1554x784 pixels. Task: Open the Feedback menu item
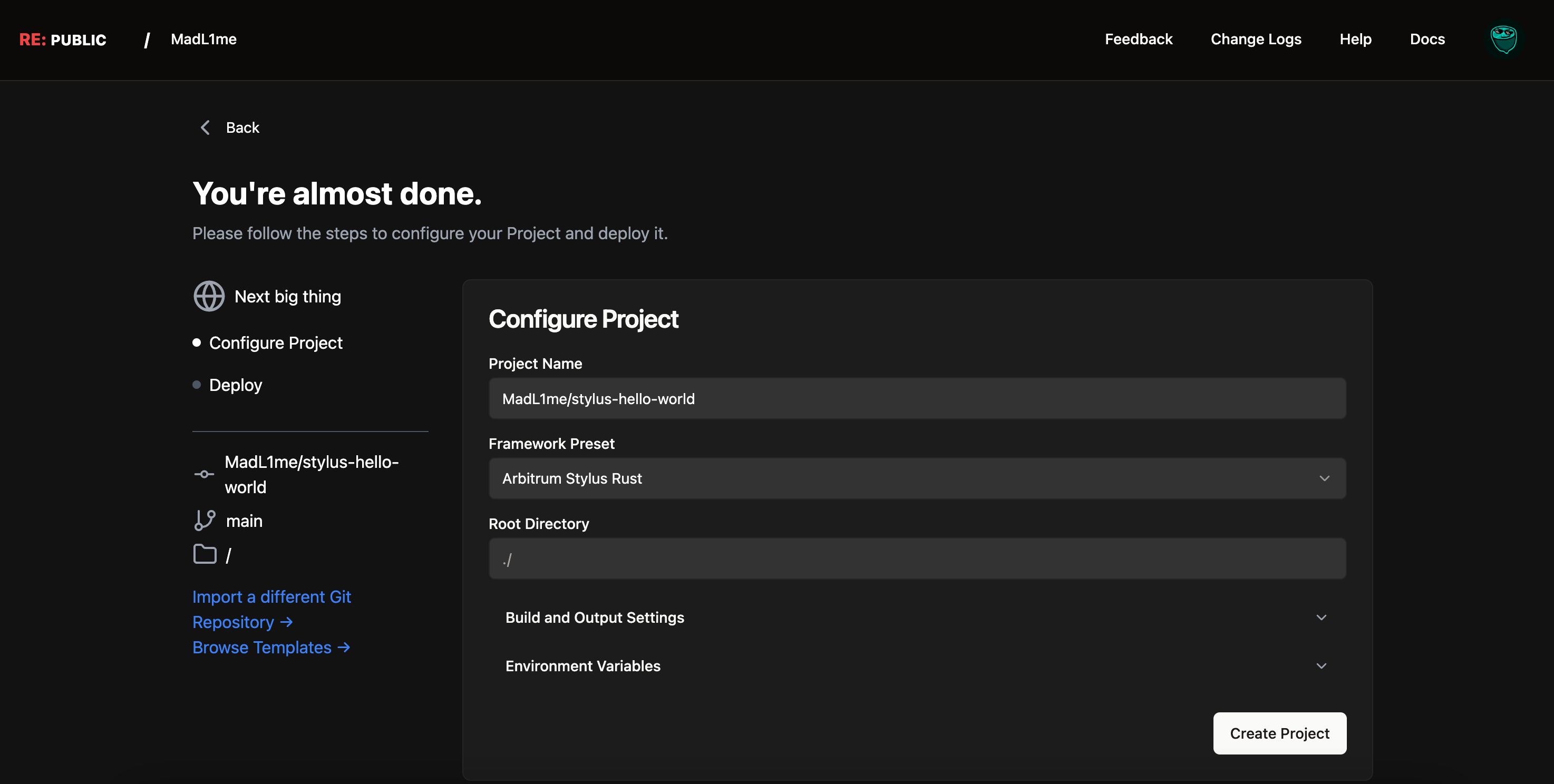click(x=1140, y=39)
